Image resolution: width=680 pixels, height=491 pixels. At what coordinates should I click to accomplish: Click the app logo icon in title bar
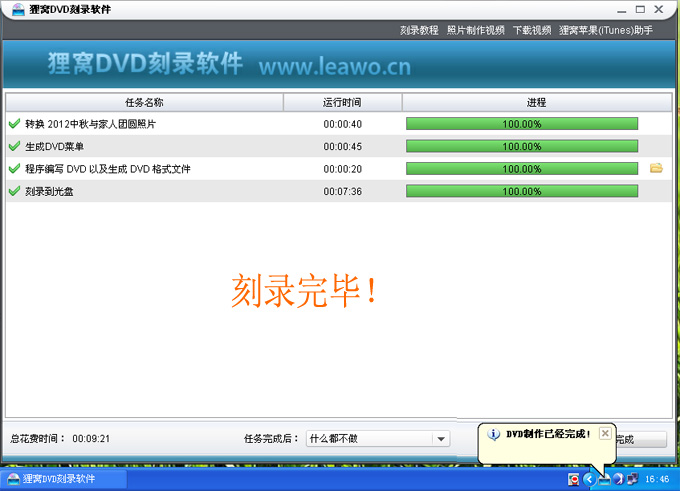pos(18,9)
